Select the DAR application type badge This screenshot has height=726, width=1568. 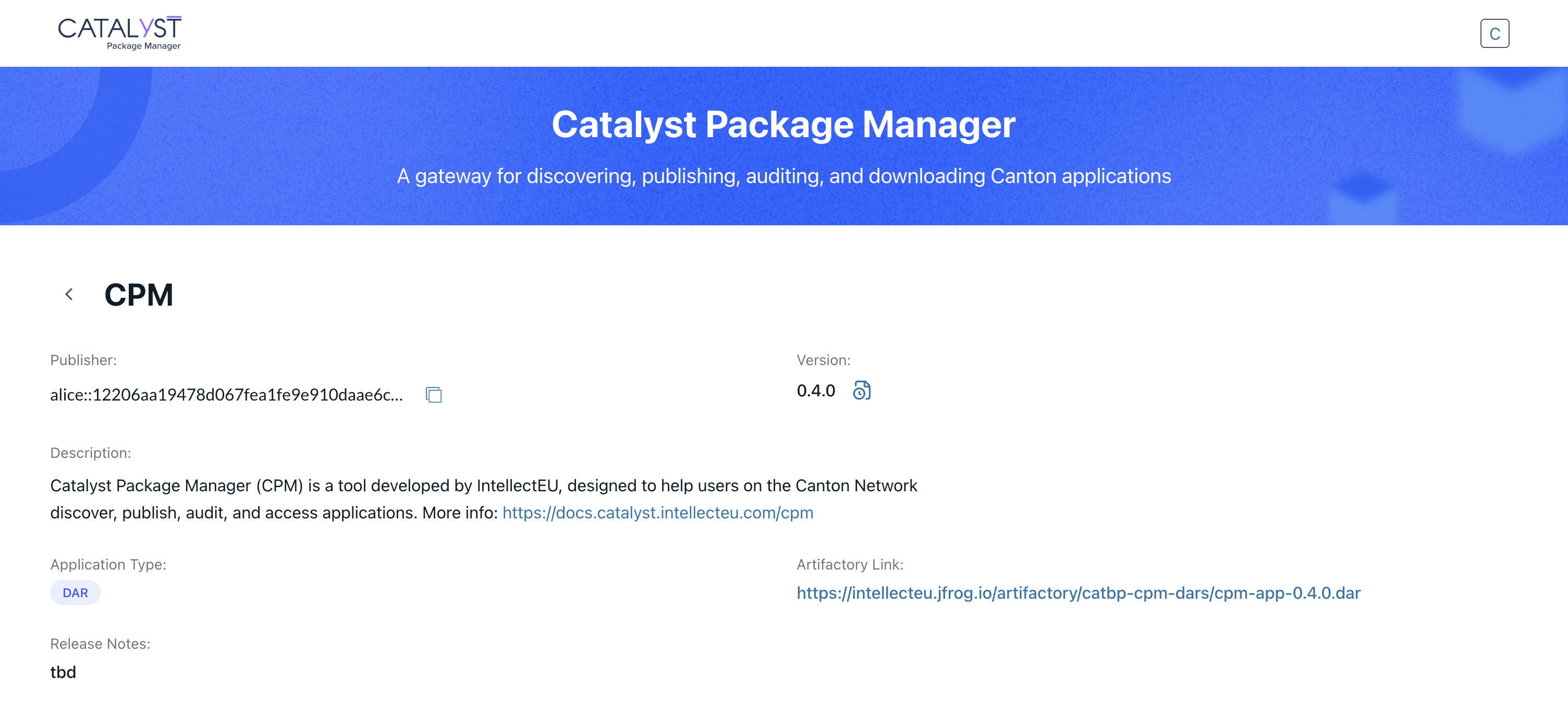(x=75, y=592)
